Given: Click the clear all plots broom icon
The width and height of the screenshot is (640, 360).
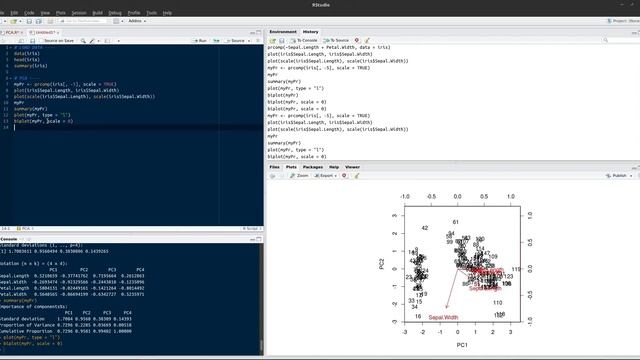Looking at the screenshot, I should 357,176.
